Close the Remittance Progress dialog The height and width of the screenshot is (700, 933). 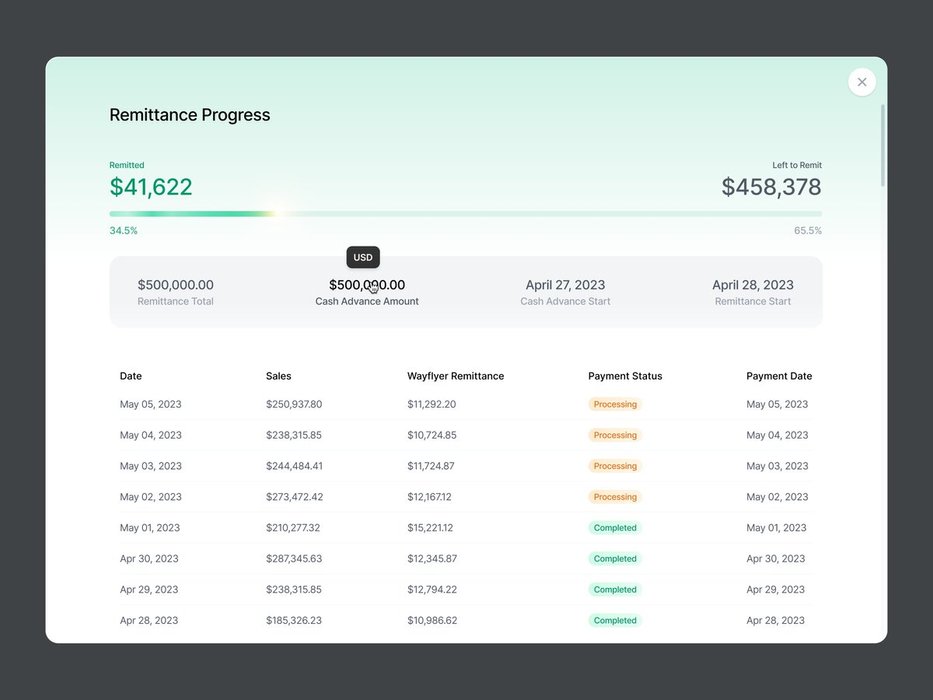point(862,82)
